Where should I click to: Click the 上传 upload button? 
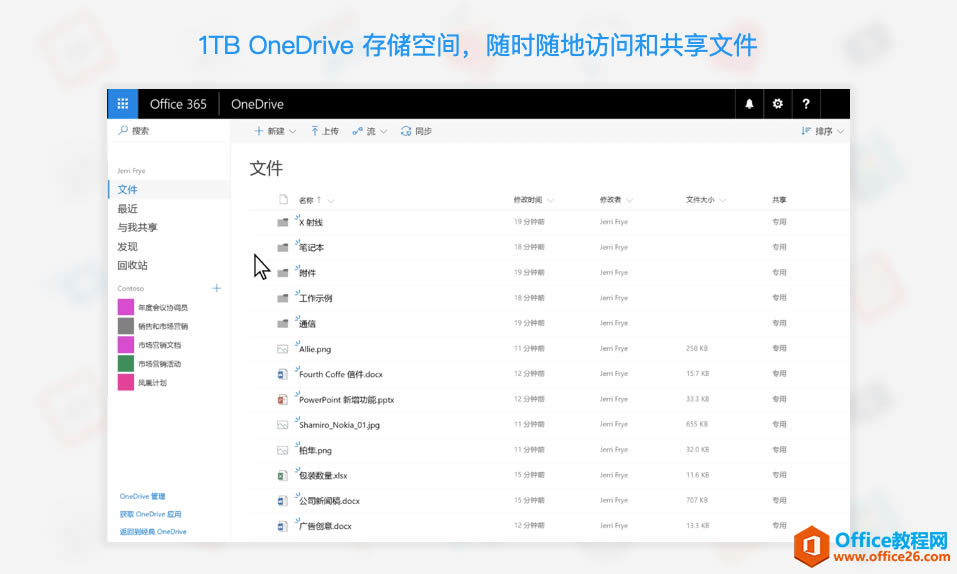click(x=325, y=131)
